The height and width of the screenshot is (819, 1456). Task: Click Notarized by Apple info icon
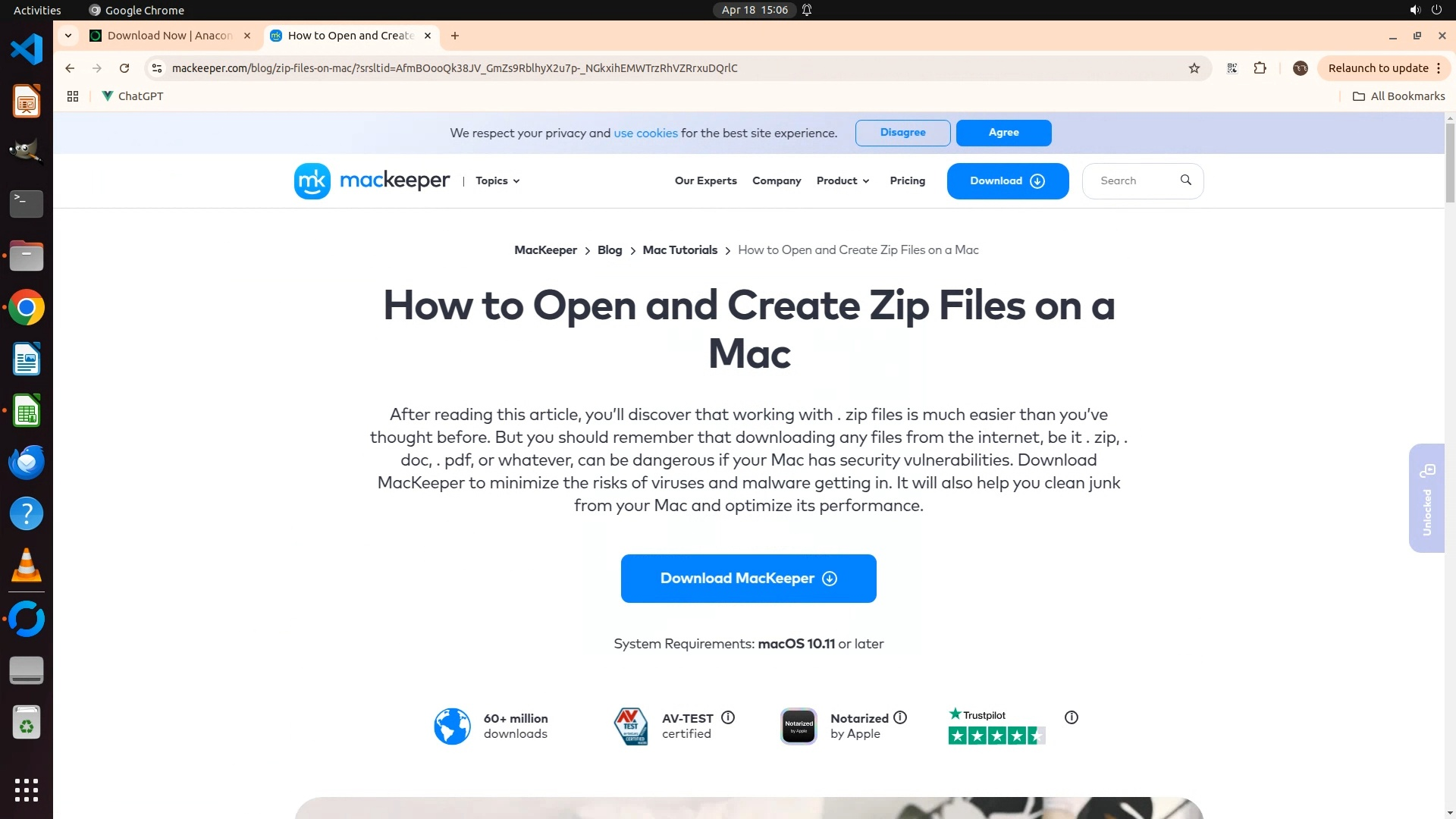coord(900,717)
